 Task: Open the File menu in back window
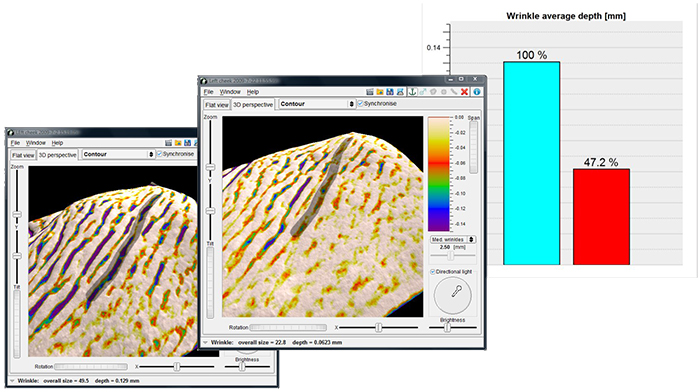(15, 143)
